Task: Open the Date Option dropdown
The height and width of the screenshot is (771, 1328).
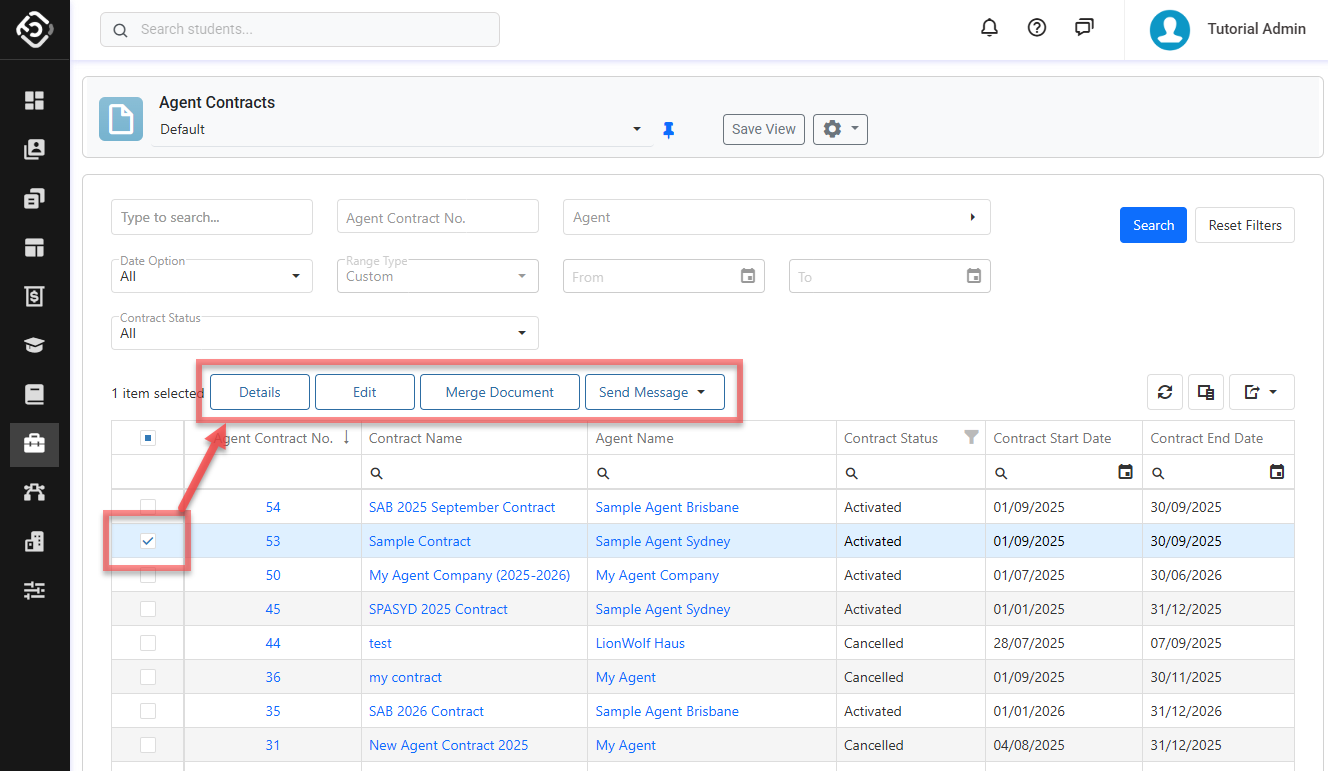Action: coord(211,276)
